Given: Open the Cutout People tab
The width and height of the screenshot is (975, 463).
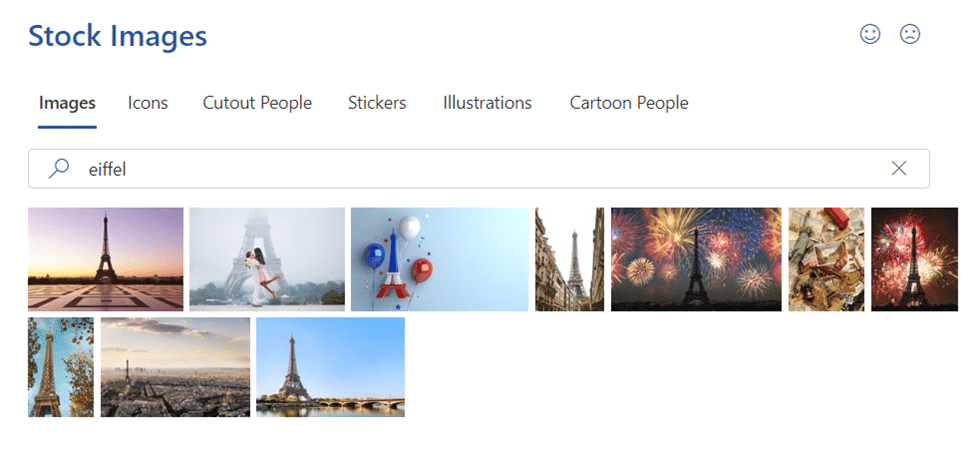Looking at the screenshot, I should pyautogui.click(x=257, y=103).
